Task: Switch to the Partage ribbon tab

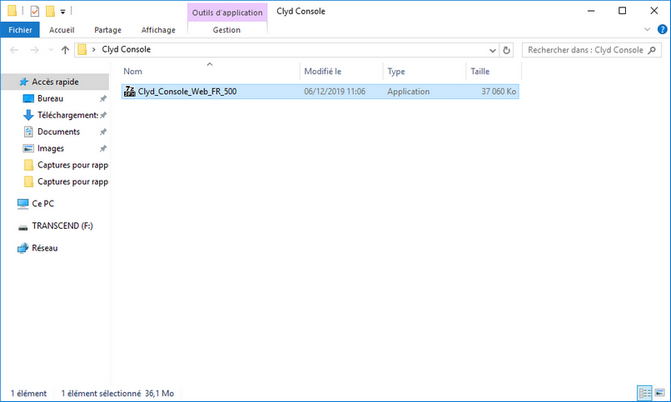Action: [108, 30]
